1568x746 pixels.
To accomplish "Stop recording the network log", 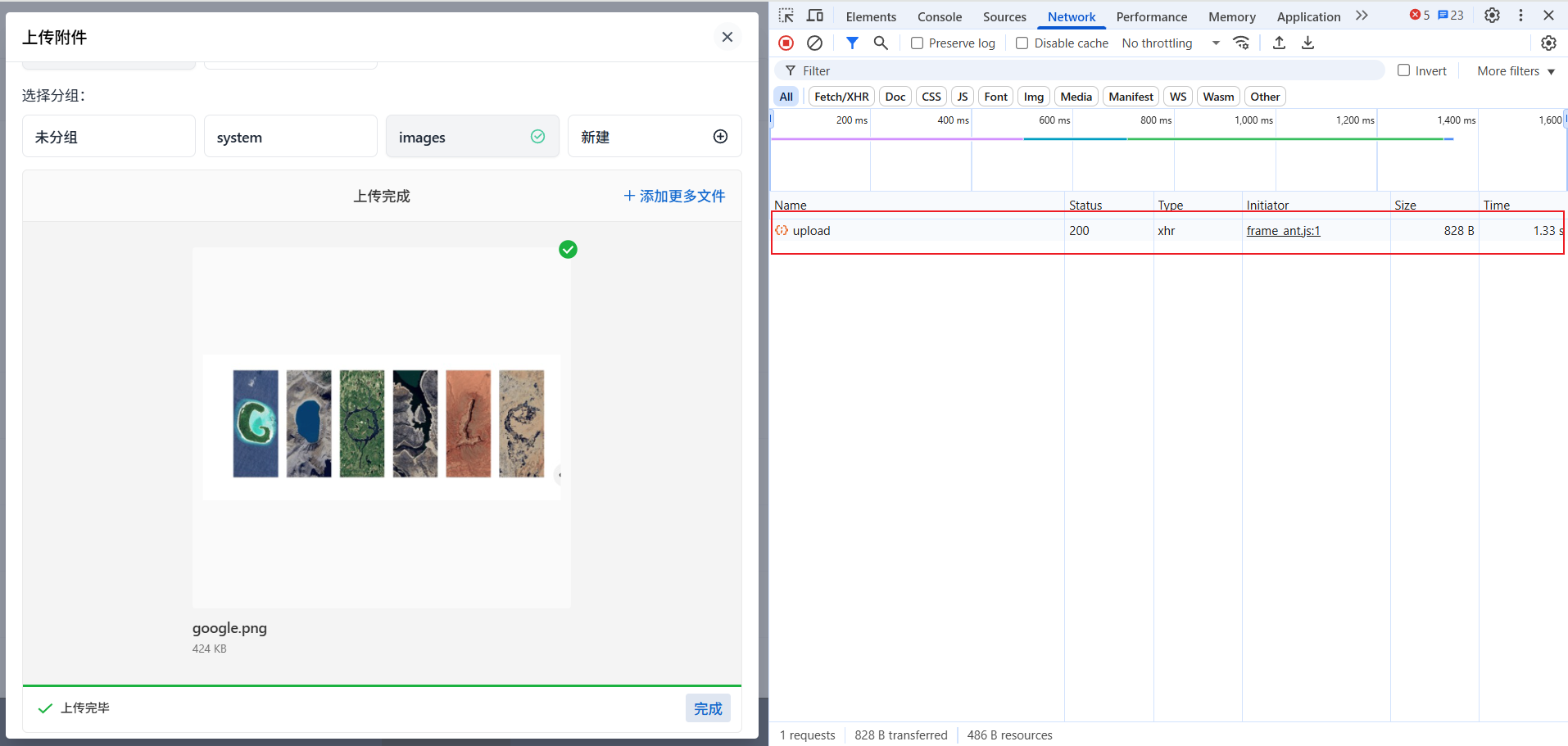I will click(786, 43).
